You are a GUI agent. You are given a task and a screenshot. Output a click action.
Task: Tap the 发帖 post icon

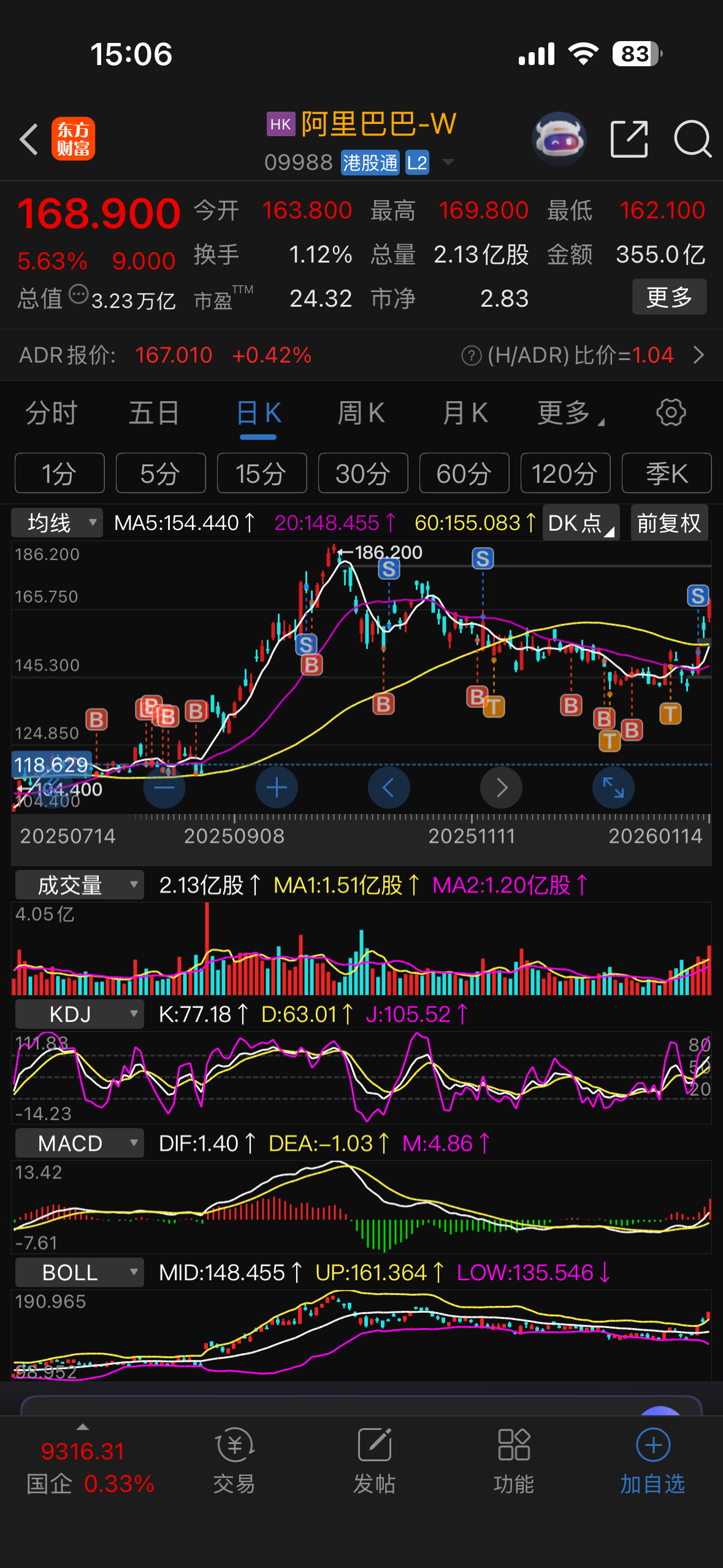(x=374, y=1461)
